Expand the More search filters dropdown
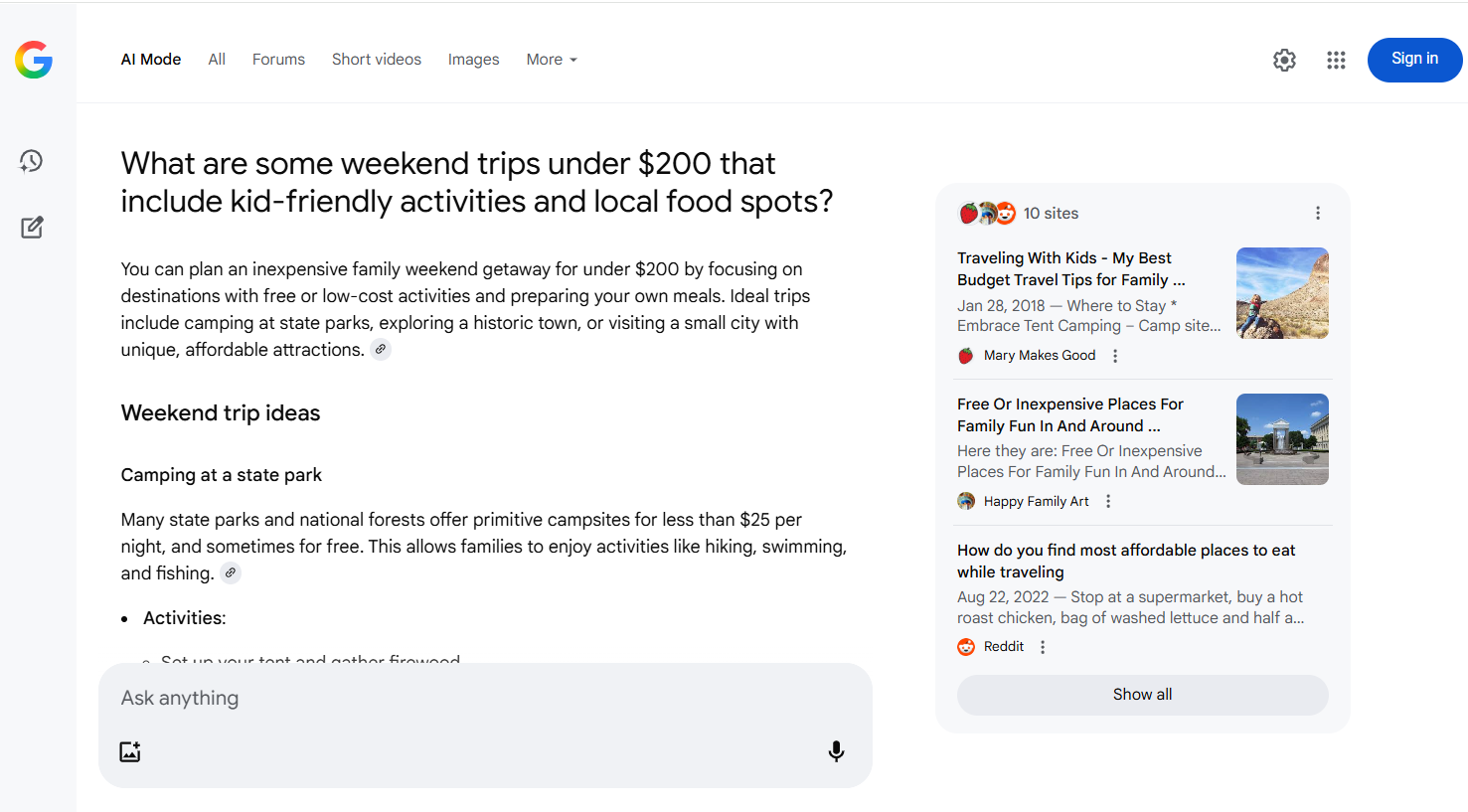1468x812 pixels. (x=552, y=60)
